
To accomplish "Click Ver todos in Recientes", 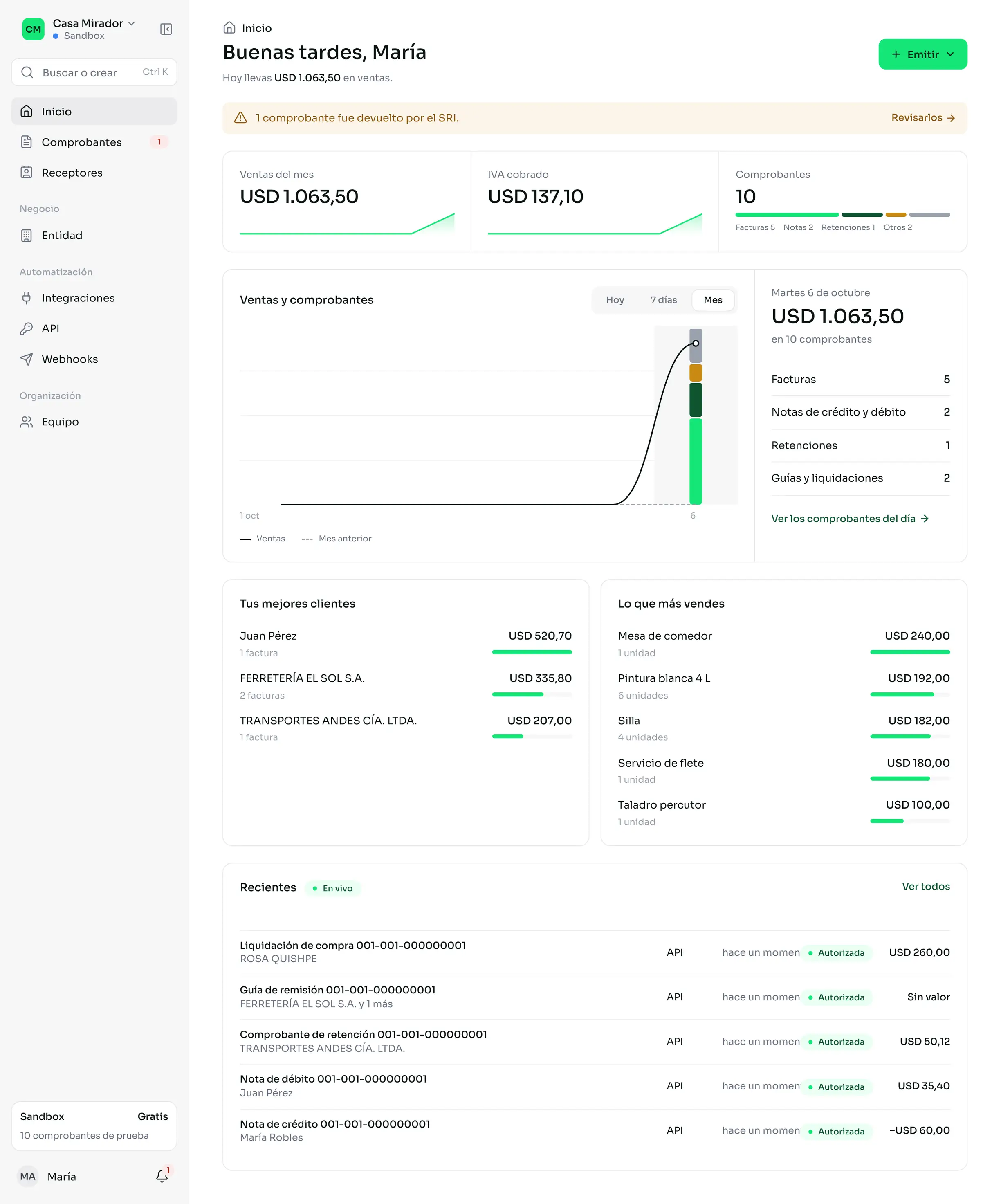I will pos(925,886).
